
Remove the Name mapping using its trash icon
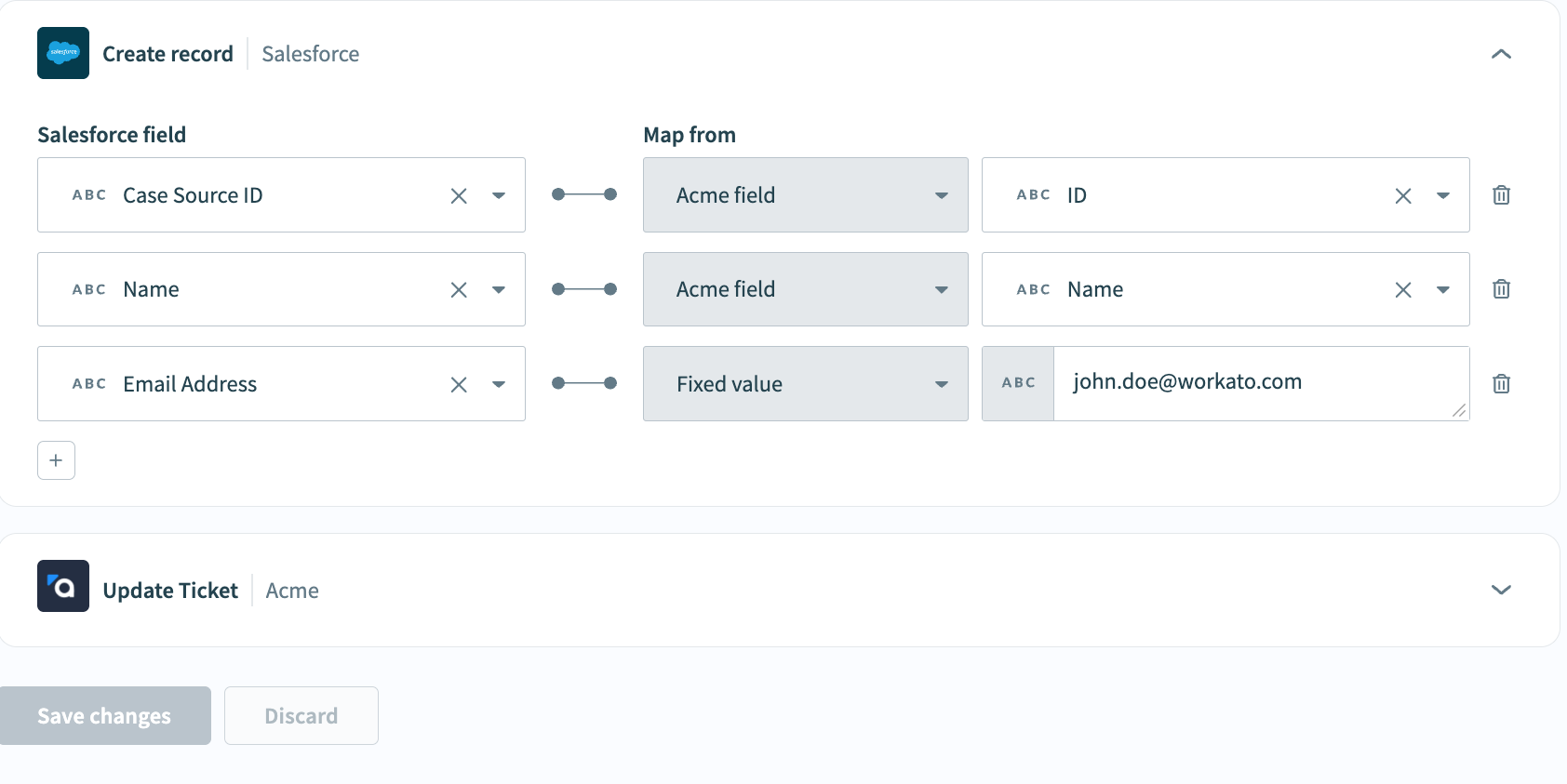1501,288
